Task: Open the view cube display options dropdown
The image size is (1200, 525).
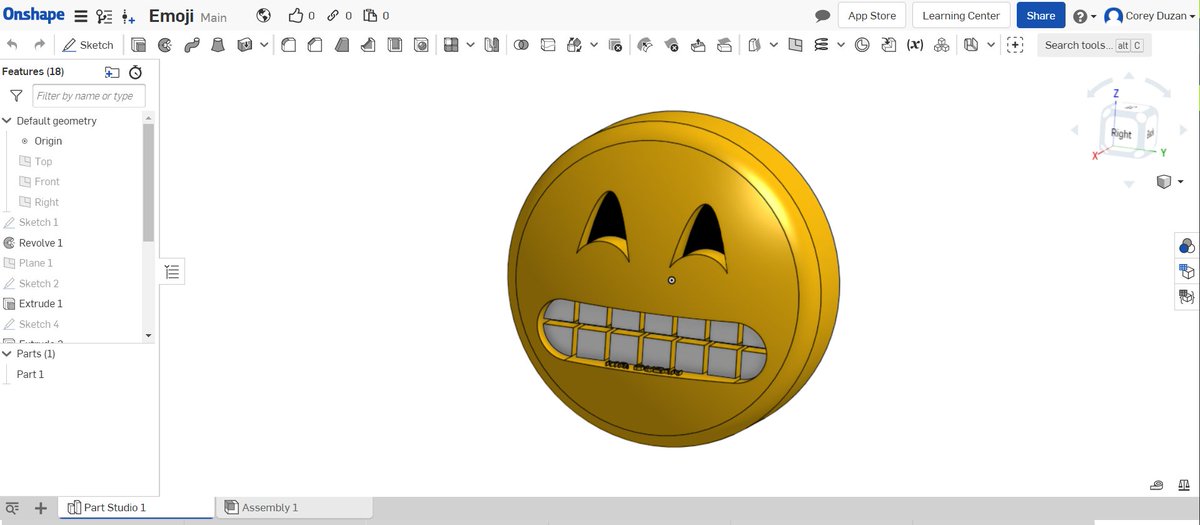Action: pyautogui.click(x=1181, y=182)
